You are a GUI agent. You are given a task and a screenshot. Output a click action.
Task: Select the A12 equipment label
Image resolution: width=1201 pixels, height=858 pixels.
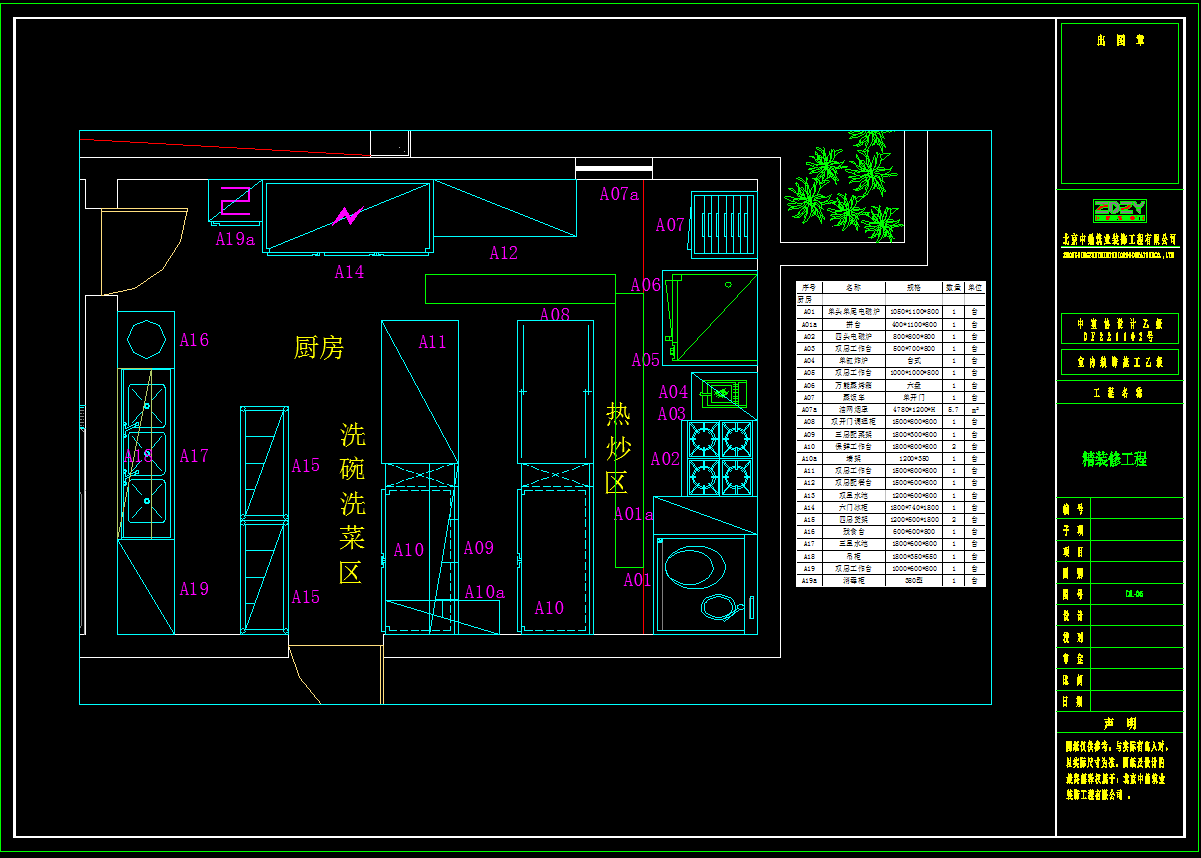(x=503, y=254)
